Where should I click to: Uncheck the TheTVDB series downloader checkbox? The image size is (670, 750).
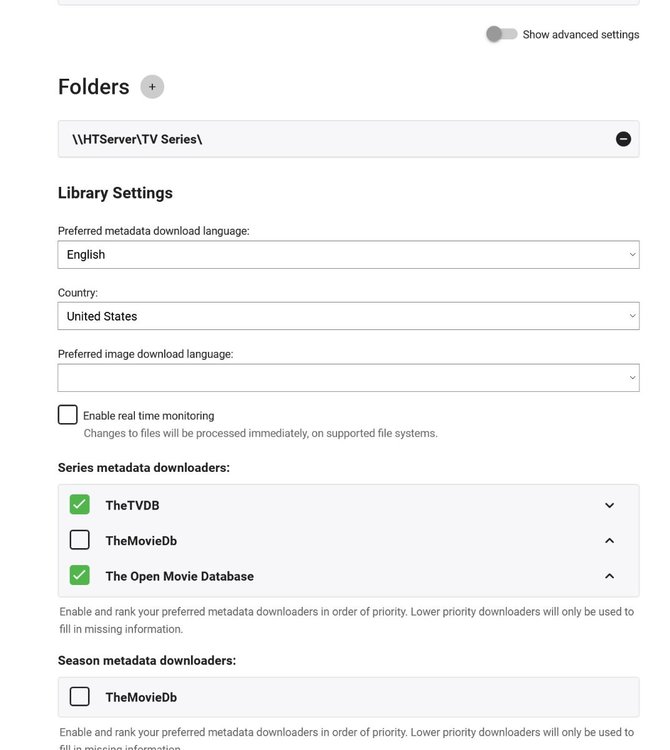coord(80,505)
